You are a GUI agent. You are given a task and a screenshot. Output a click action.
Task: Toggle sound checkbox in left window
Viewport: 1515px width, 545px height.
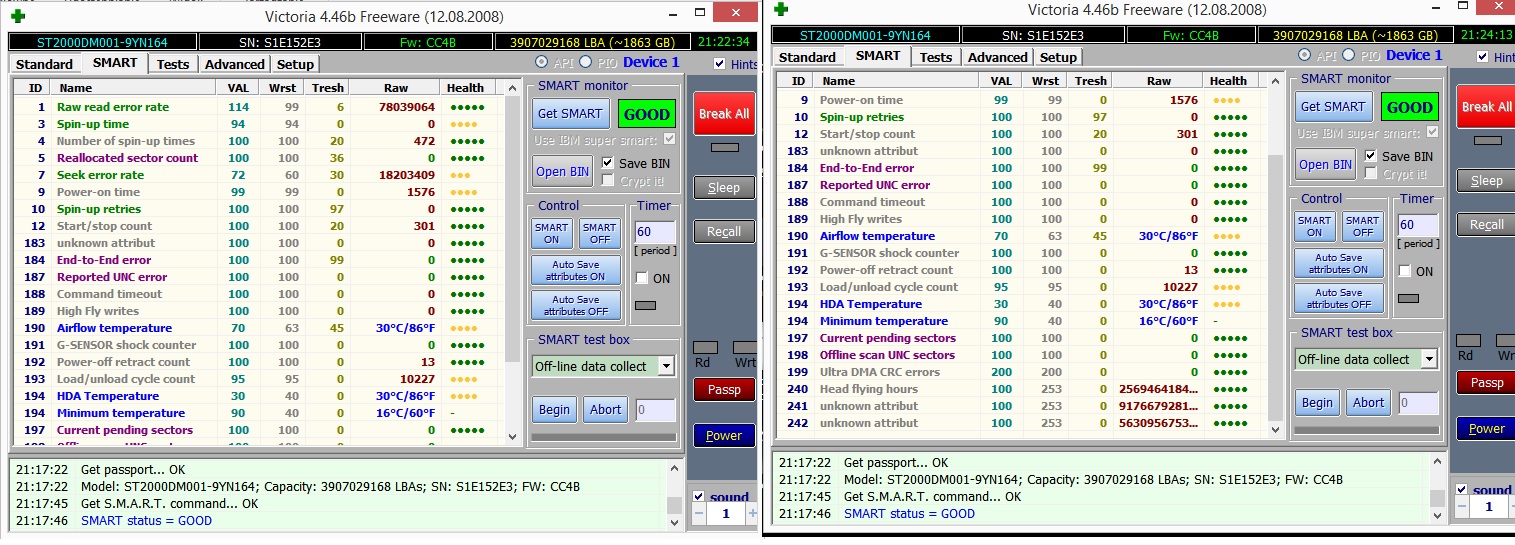coord(699,497)
